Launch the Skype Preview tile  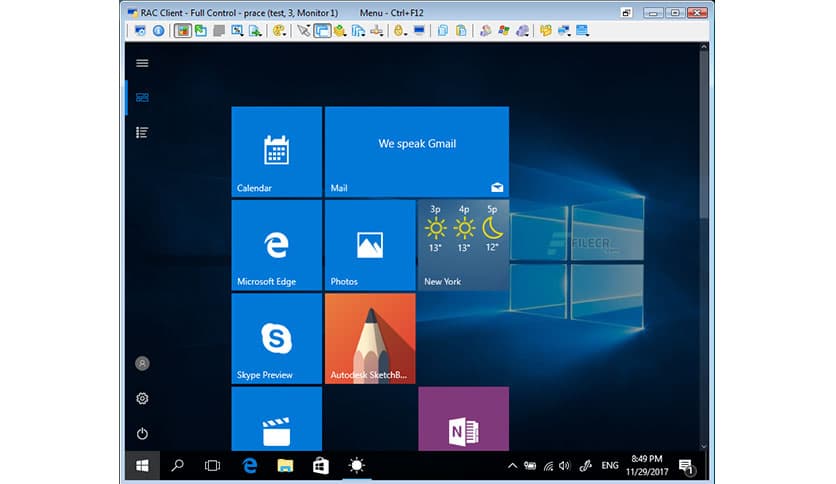[277, 338]
